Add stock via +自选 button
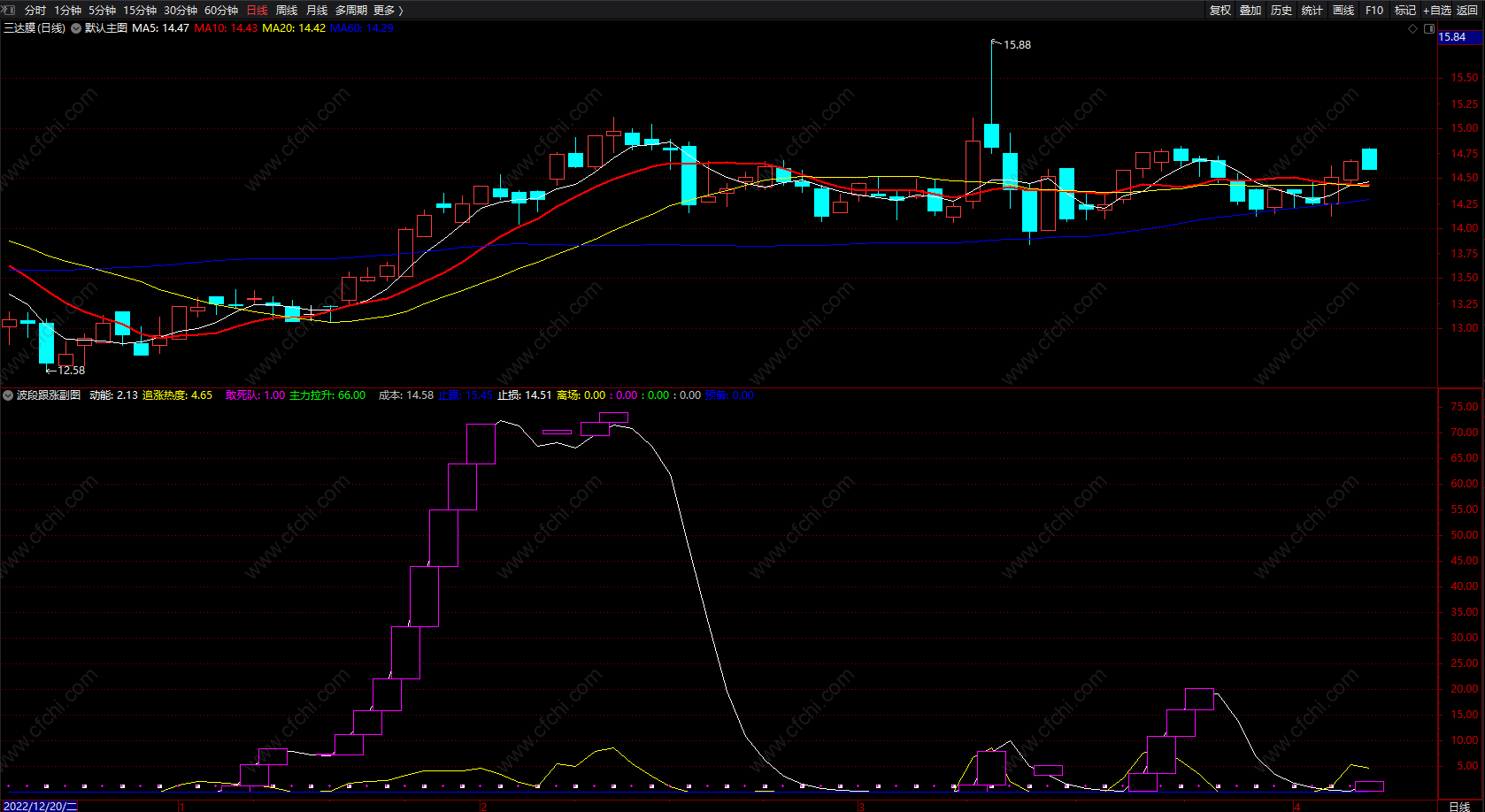The image size is (1485, 812). point(1437,11)
